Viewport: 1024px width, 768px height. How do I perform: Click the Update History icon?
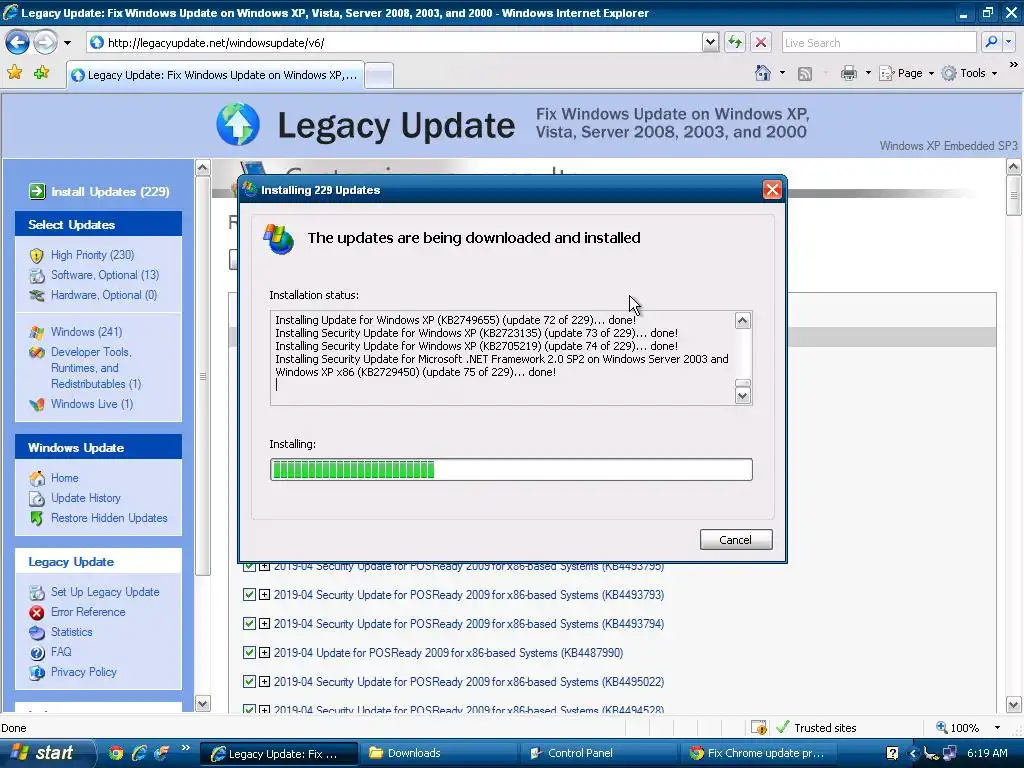(37, 498)
